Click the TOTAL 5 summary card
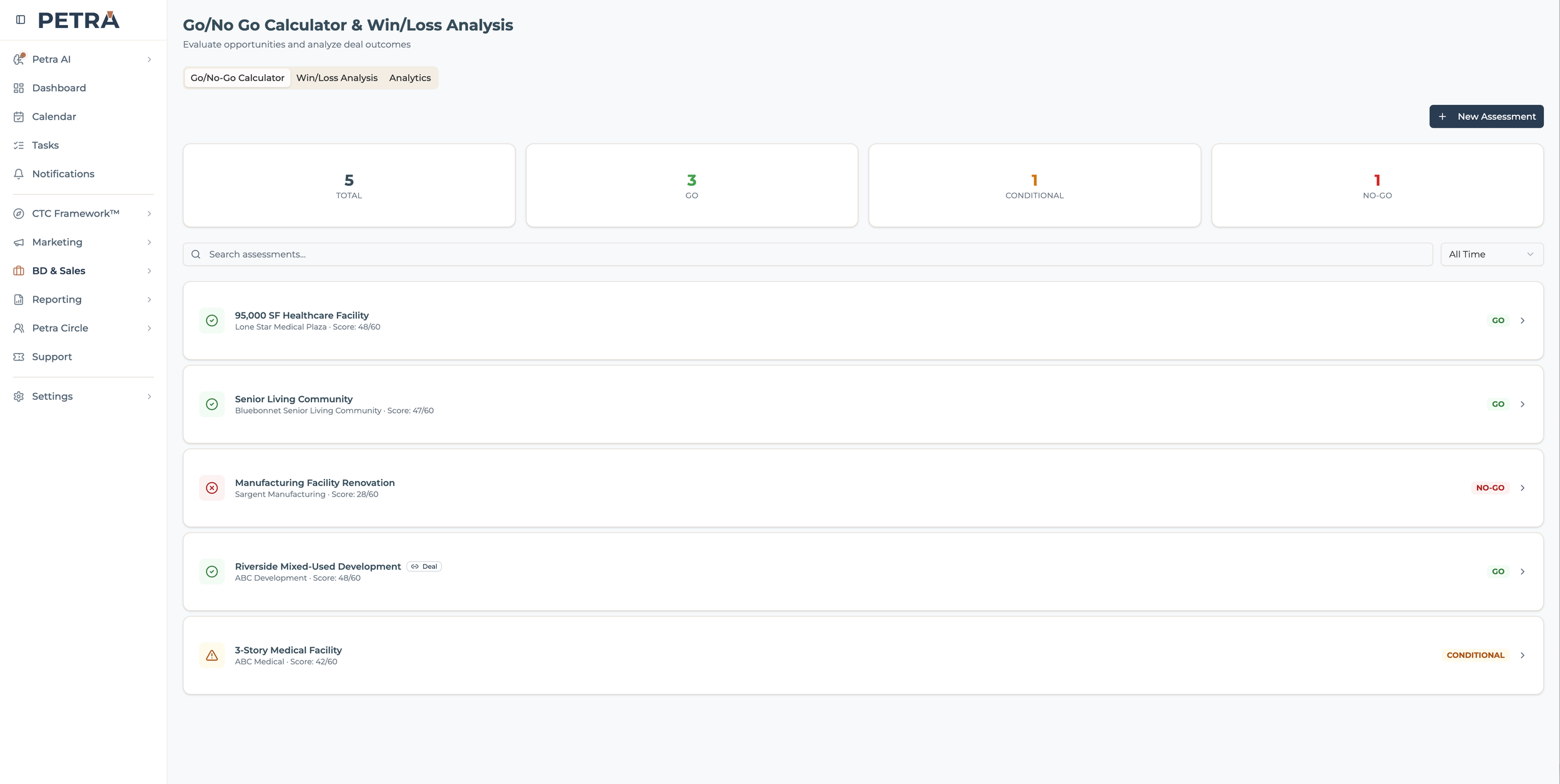Screen dimensions: 1560x784 (349, 185)
